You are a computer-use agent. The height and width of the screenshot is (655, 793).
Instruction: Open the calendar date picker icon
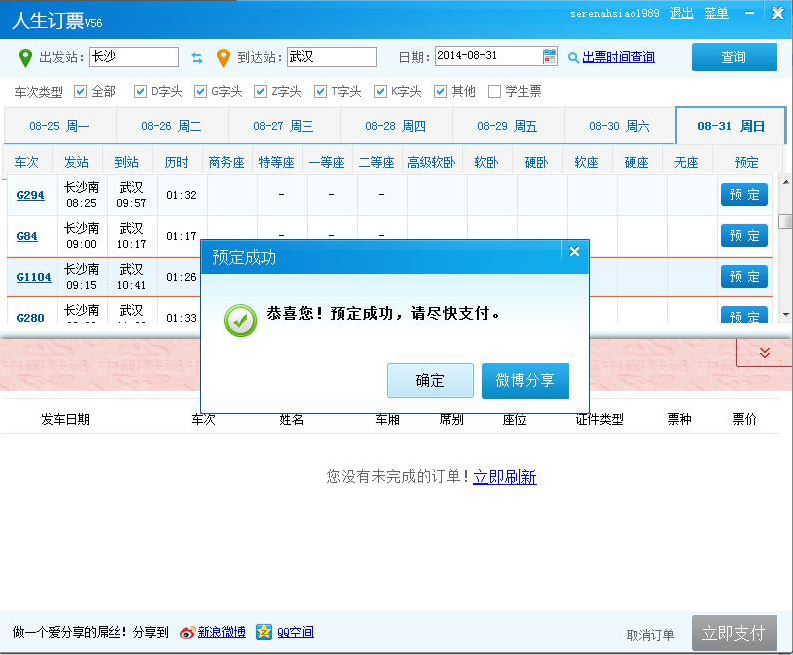coord(550,57)
